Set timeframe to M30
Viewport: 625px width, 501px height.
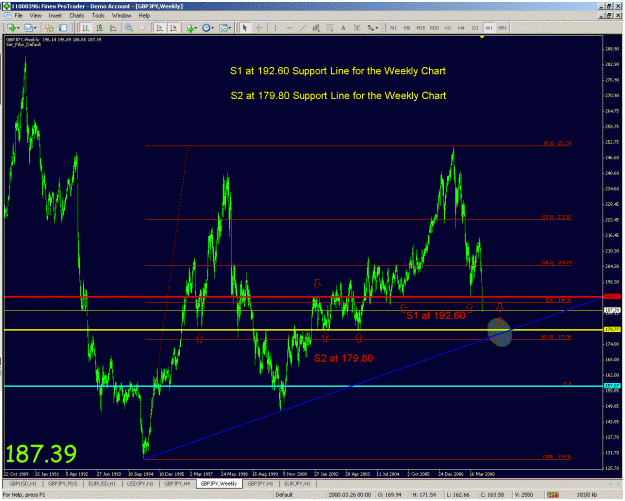click(x=434, y=28)
